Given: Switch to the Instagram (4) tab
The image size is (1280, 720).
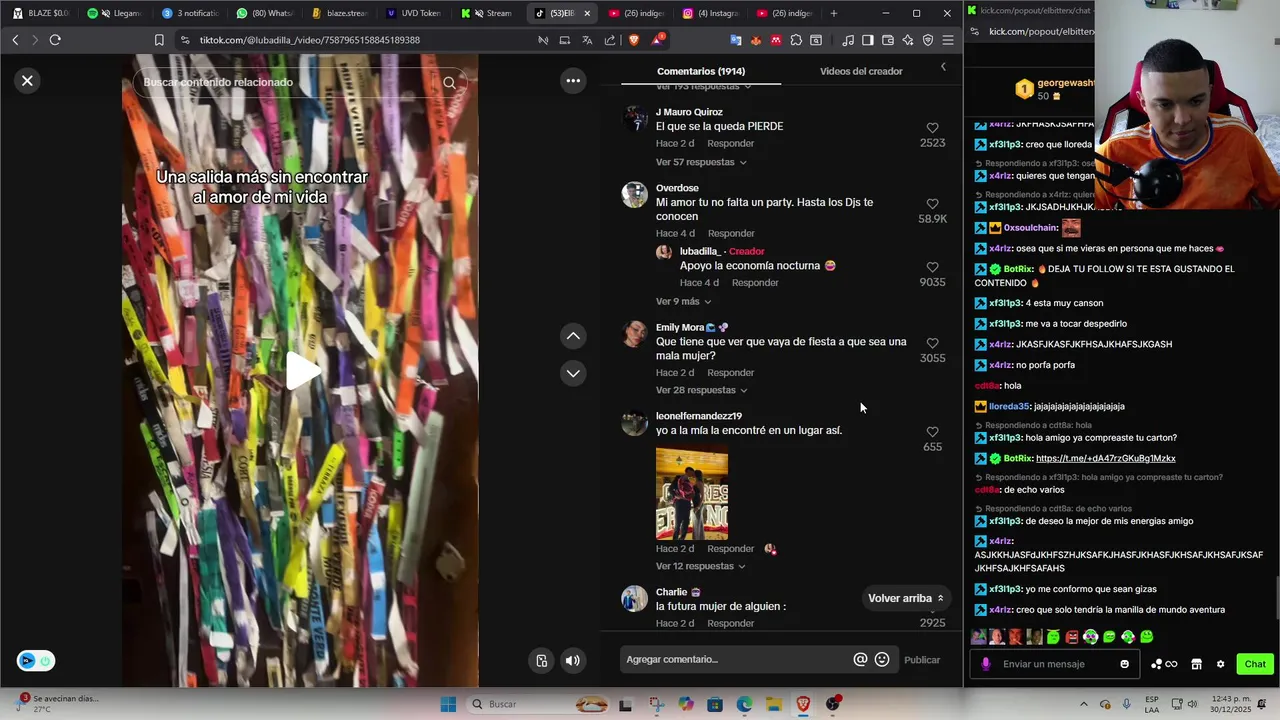Looking at the screenshot, I should point(712,13).
